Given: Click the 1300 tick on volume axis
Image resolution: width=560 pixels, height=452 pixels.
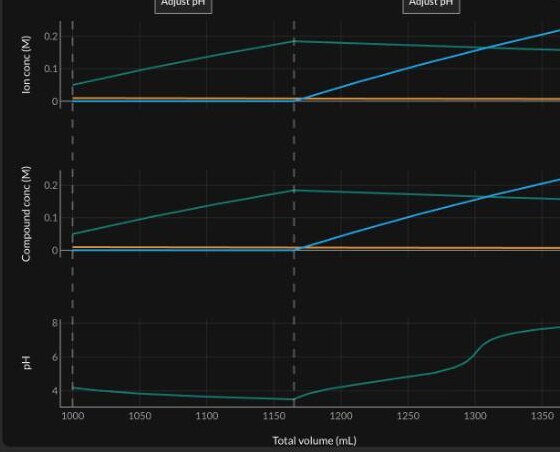Looking at the screenshot, I should tap(475, 416).
